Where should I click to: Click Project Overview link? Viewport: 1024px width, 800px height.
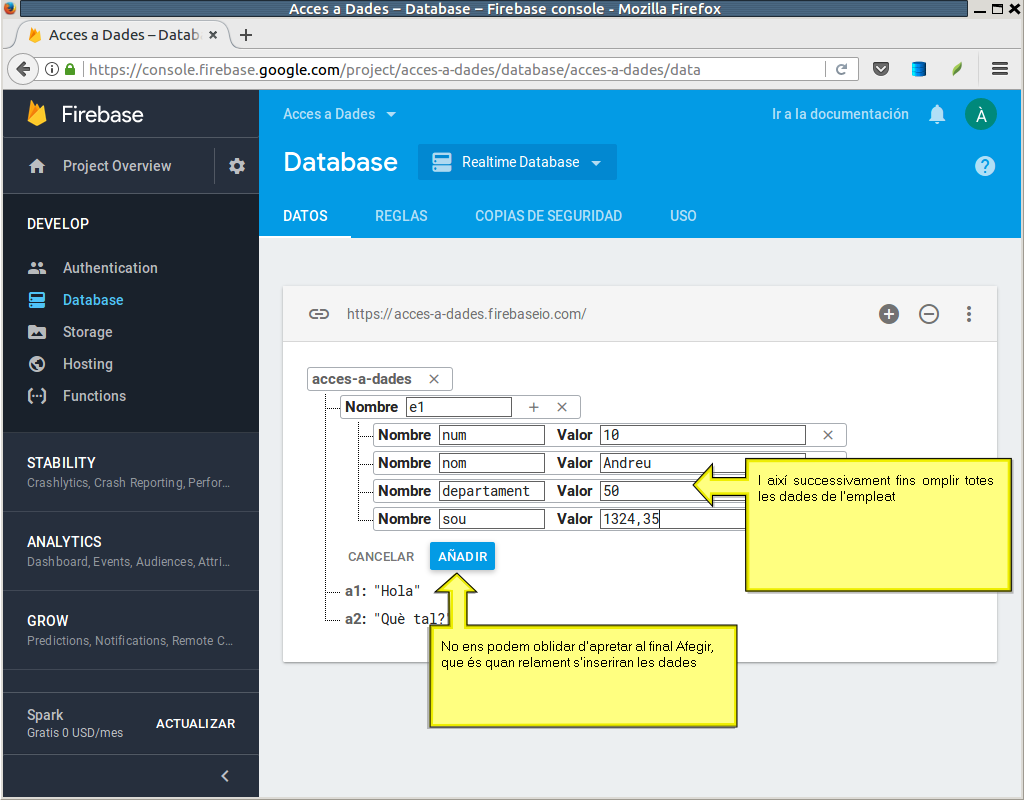pyautogui.click(x=117, y=166)
